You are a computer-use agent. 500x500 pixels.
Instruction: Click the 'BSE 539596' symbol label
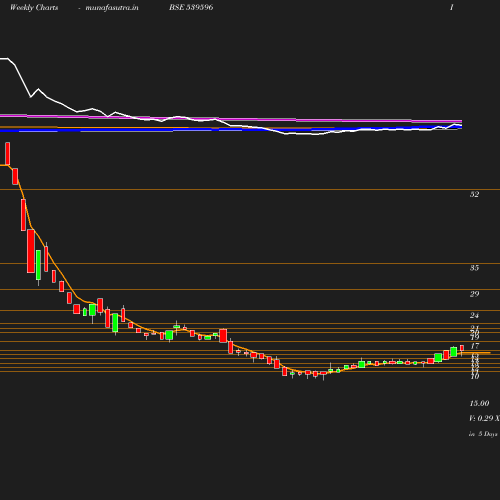pos(191,7)
